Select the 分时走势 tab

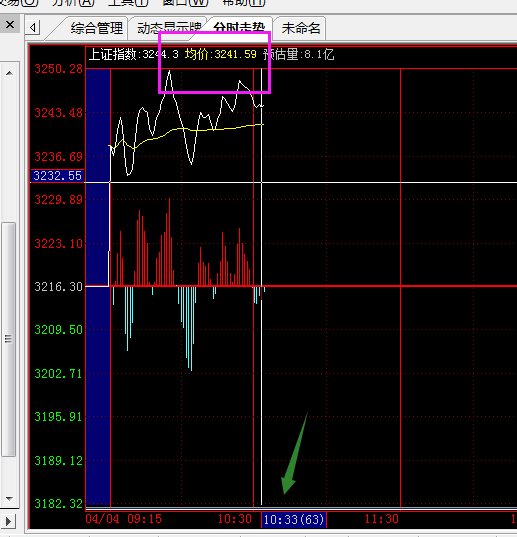click(x=239, y=27)
